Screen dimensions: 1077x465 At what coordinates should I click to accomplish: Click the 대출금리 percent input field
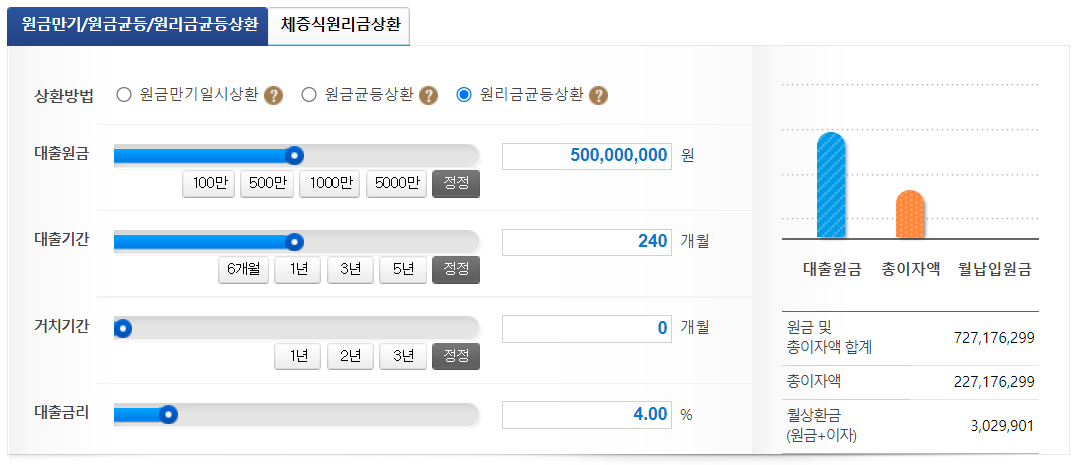[x=587, y=415]
